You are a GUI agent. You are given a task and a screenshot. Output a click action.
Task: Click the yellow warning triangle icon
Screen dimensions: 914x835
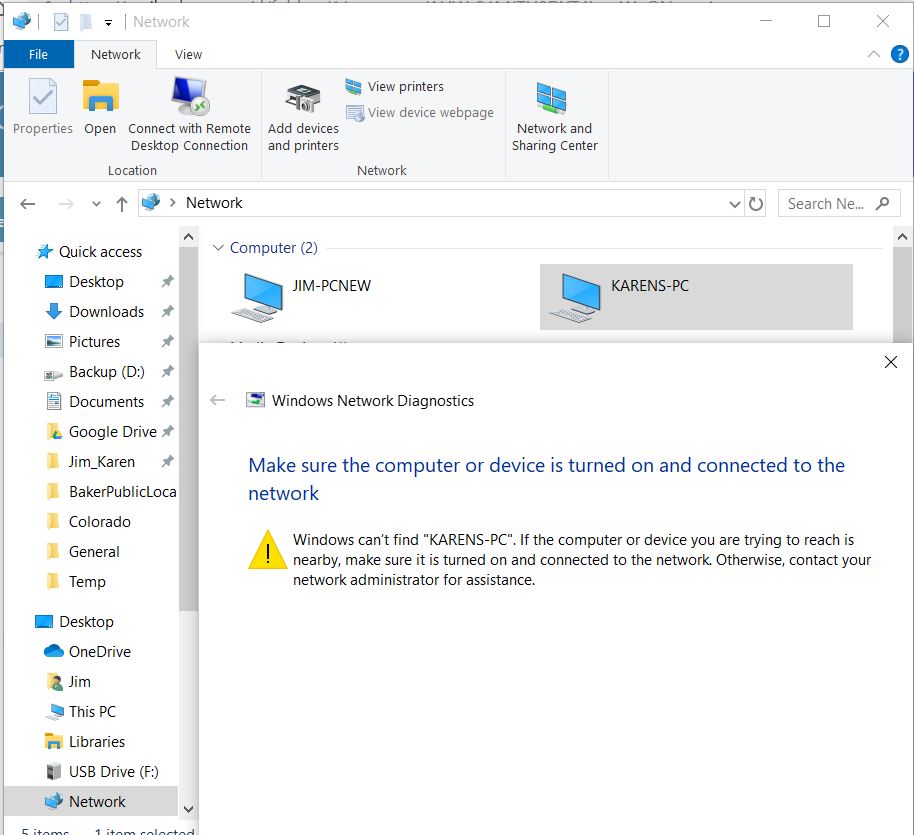coord(268,550)
